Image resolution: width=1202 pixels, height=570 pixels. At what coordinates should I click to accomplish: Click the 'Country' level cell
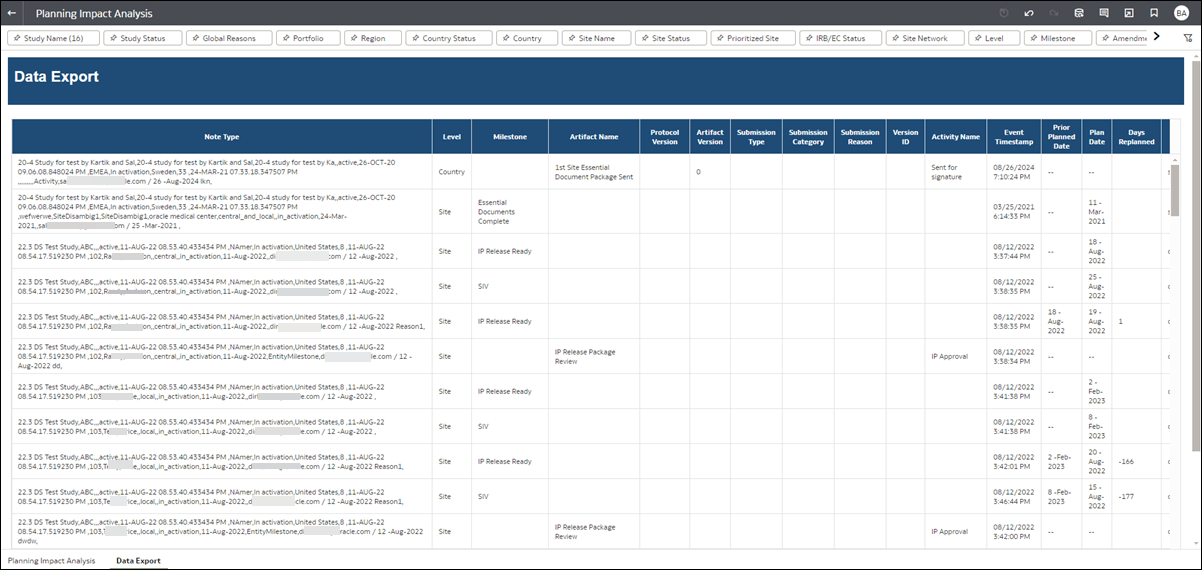(452, 172)
